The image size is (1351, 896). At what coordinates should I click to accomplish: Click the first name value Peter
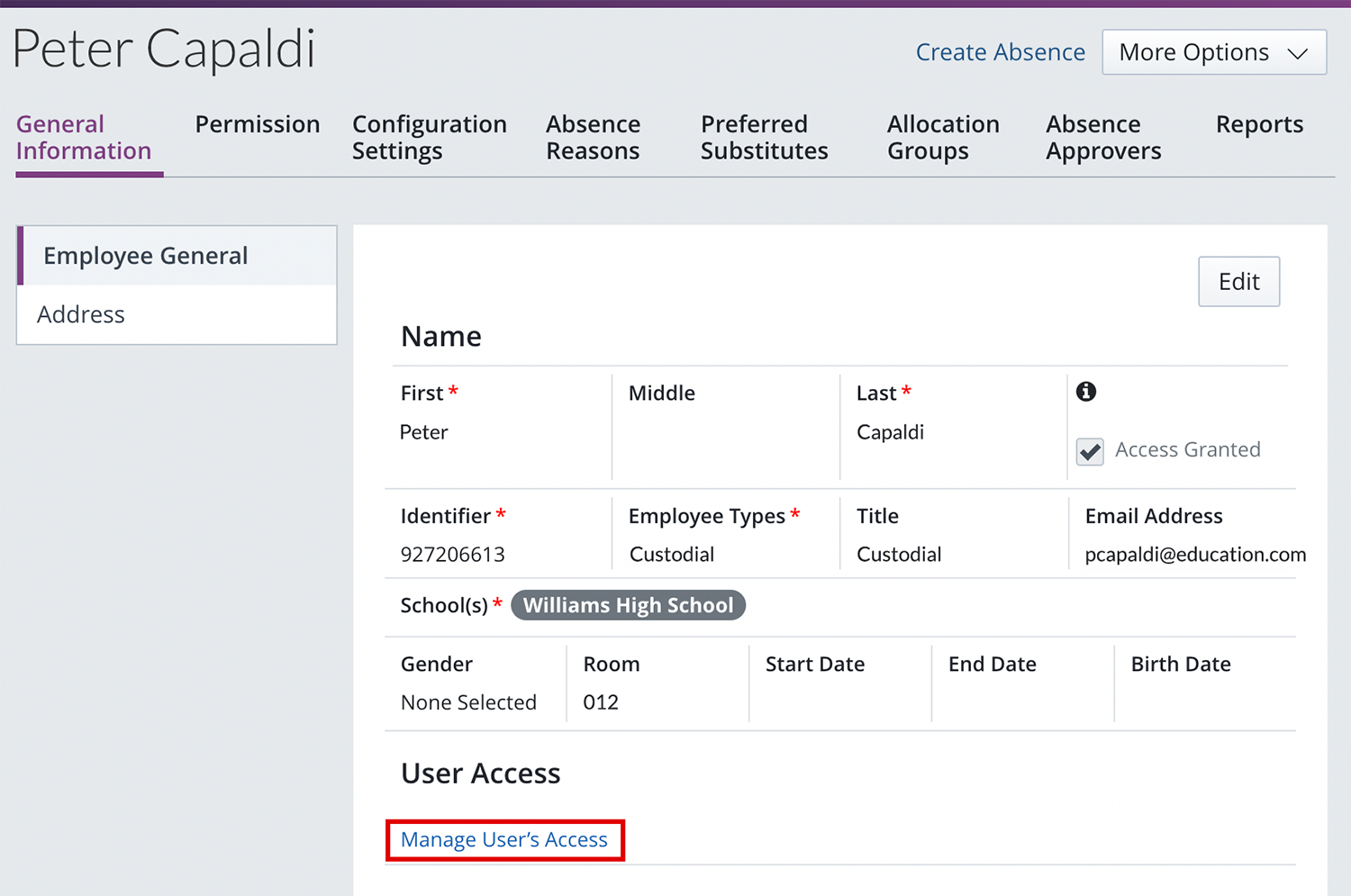pos(424,432)
